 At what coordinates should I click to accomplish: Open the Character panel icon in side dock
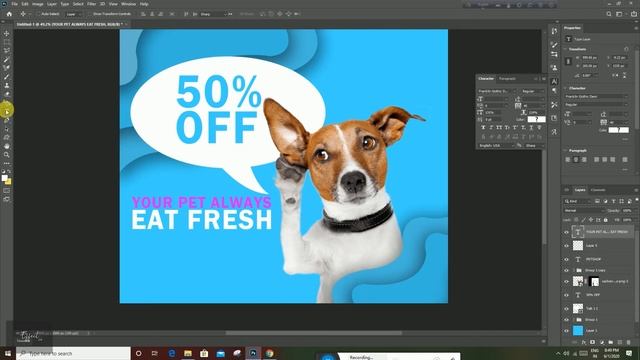554,82
